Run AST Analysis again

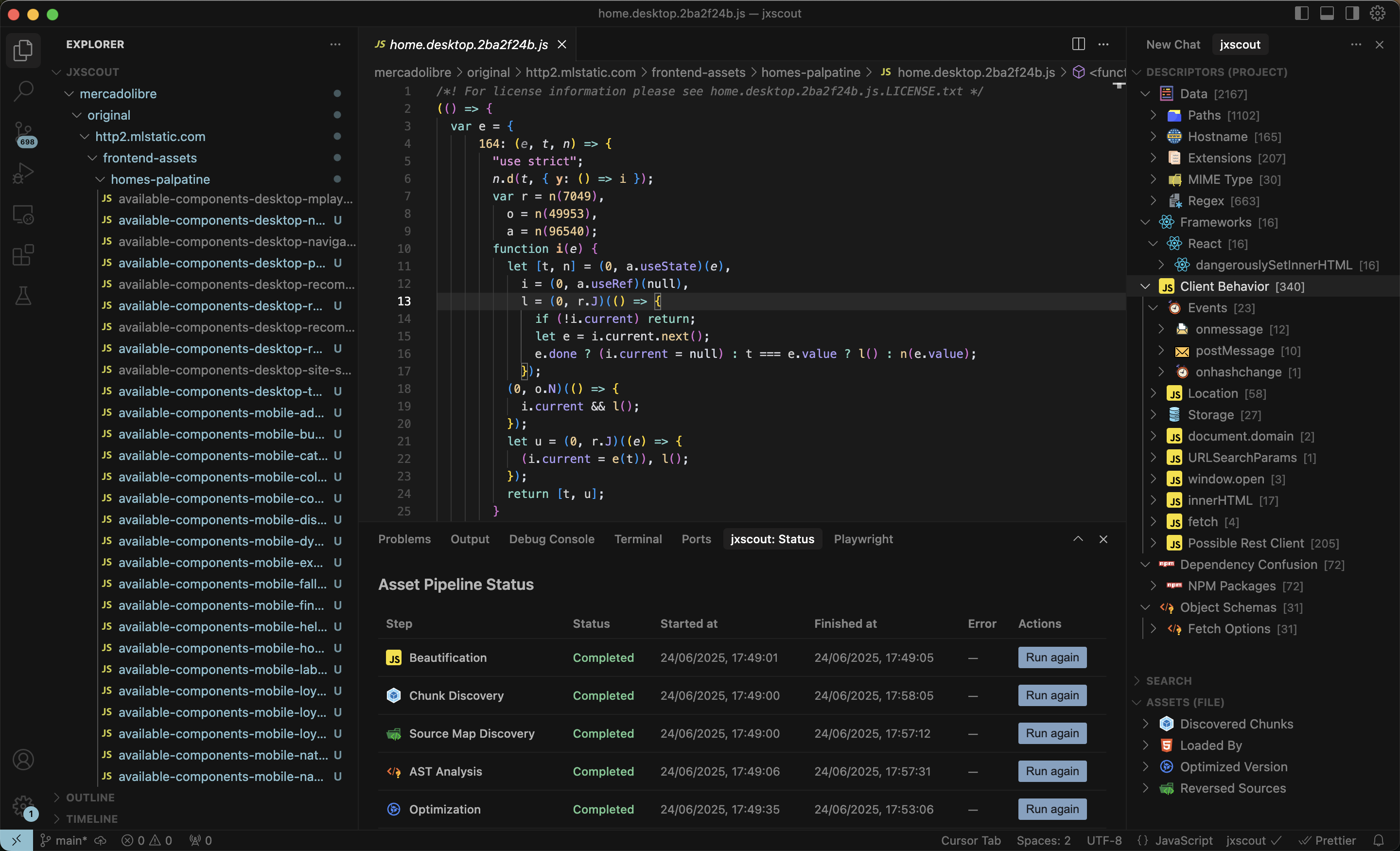click(x=1052, y=771)
